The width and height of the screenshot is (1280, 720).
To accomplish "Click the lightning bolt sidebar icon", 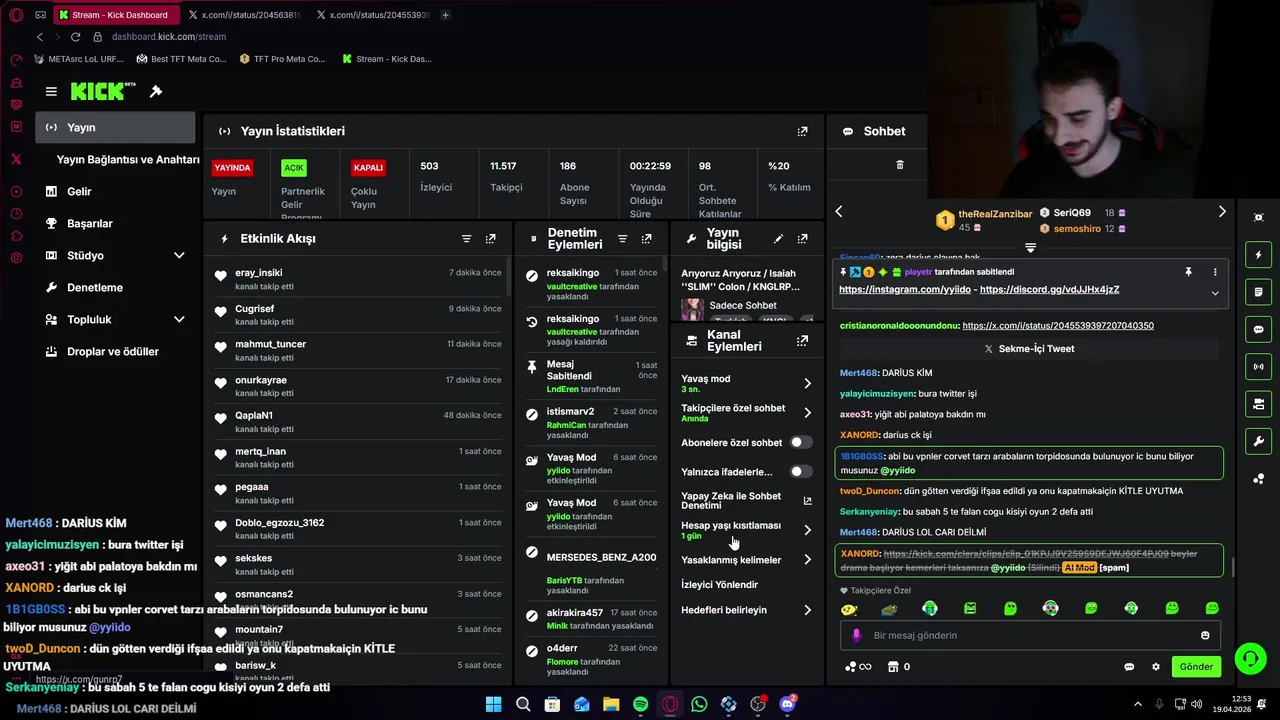I will 1258,255.
